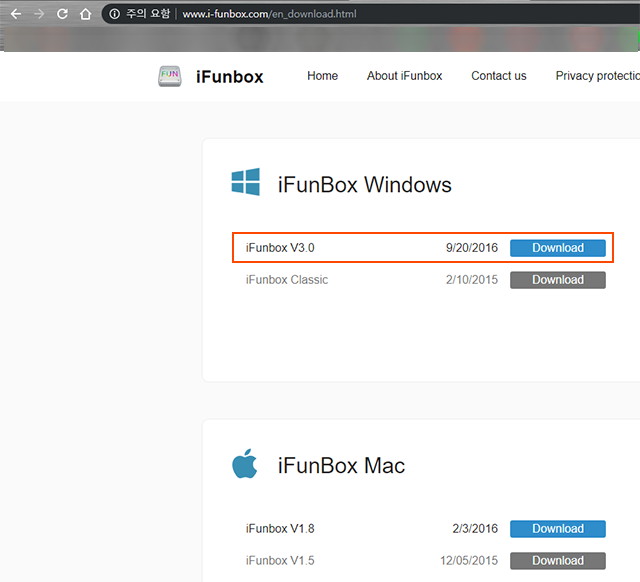This screenshot has height=582, width=640.
Task: Focus the address bar URL
Action: [269, 14]
